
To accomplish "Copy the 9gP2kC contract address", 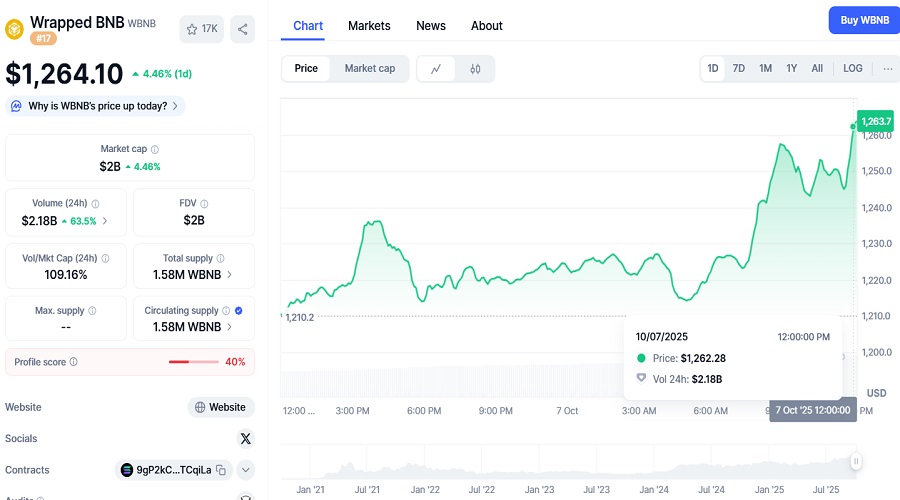I will point(221,469).
